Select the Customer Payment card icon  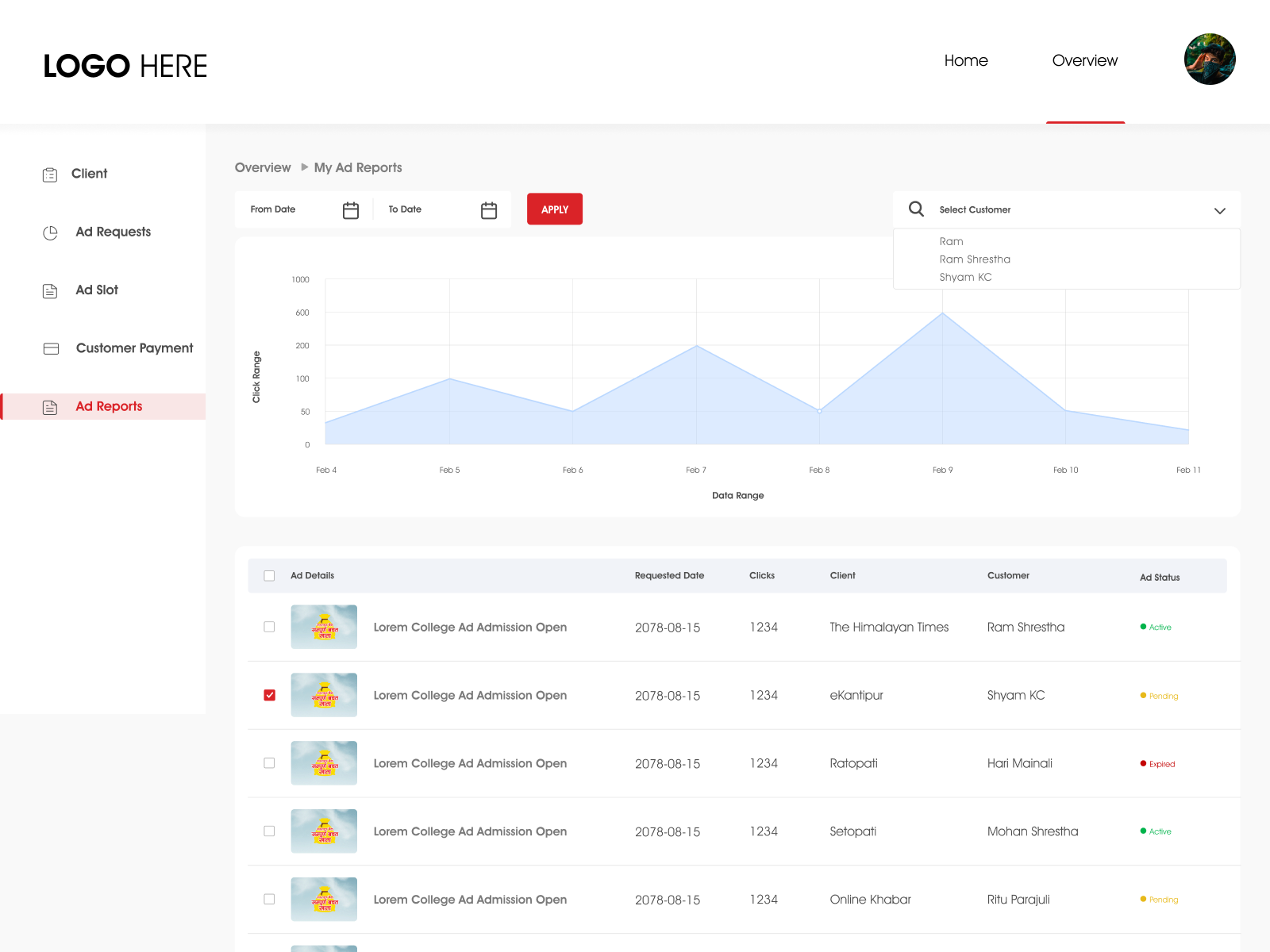(50, 348)
